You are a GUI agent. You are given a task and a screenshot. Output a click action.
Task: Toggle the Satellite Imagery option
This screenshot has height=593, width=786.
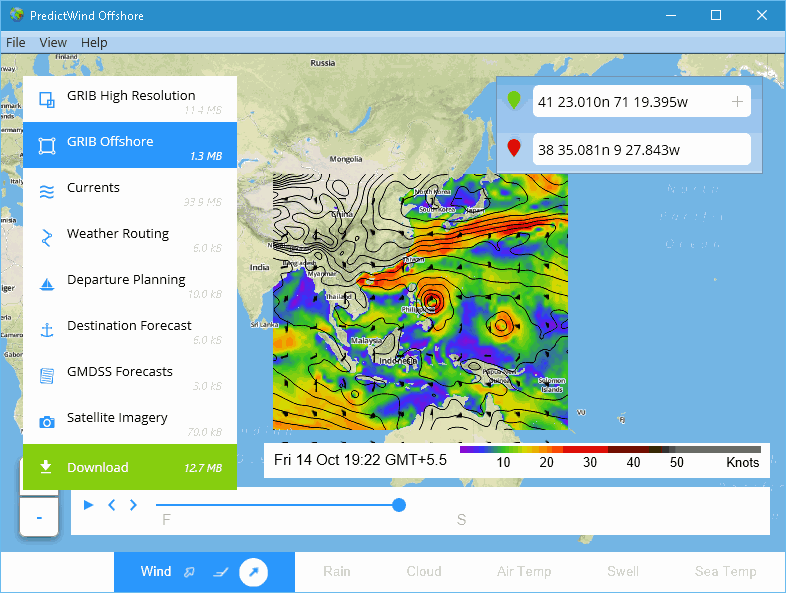point(130,422)
